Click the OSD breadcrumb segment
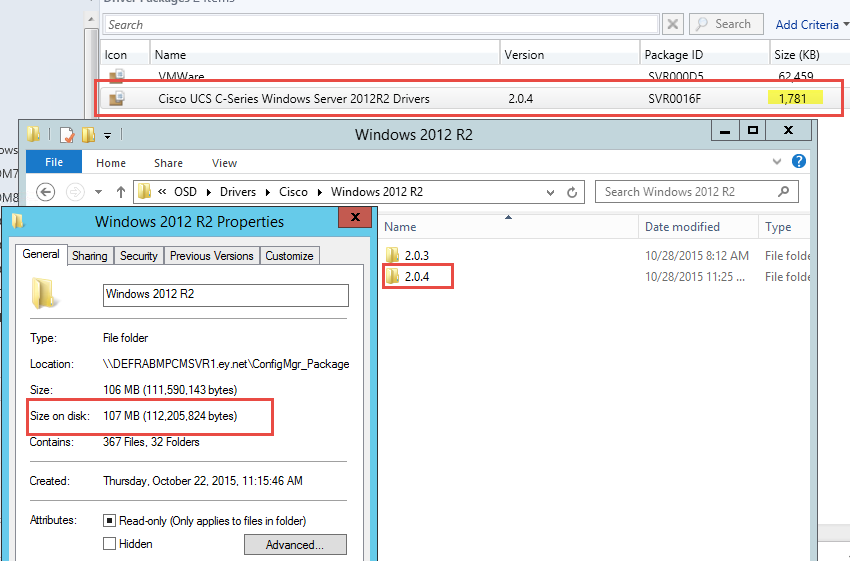The width and height of the screenshot is (850, 561). pos(185,192)
